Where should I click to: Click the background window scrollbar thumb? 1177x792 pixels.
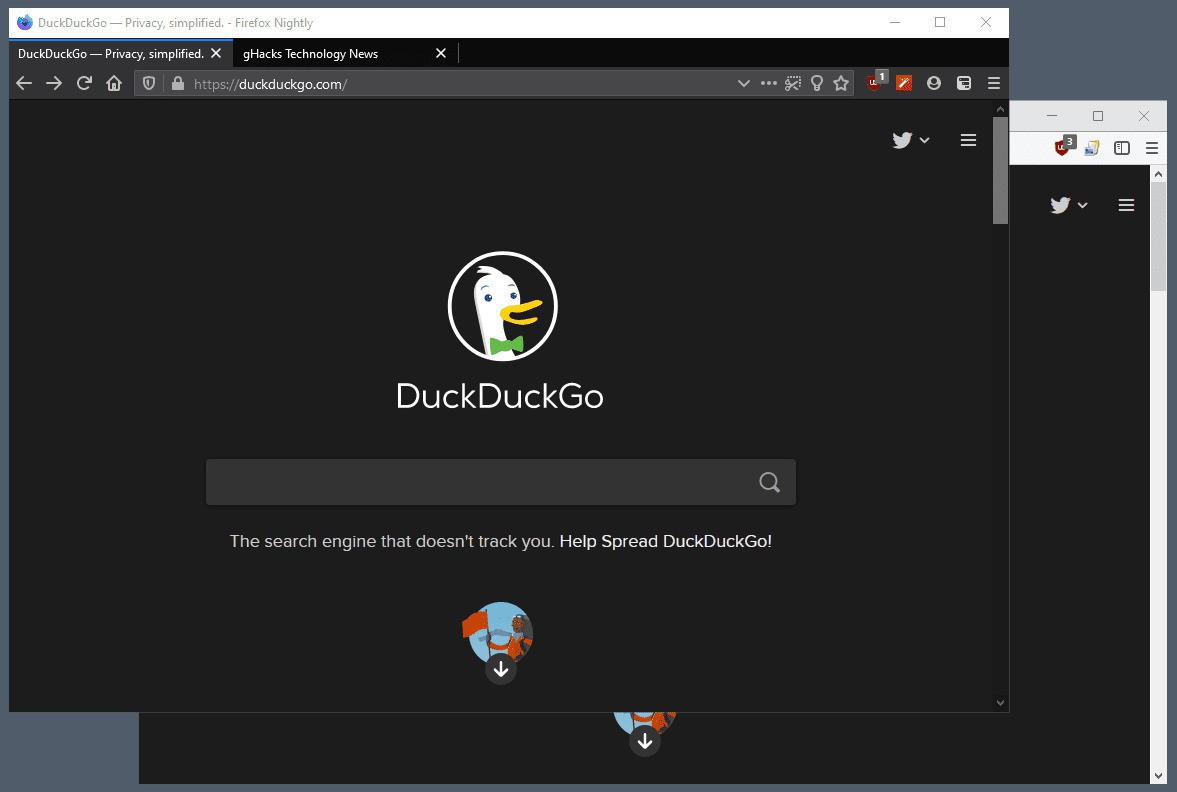(x=1158, y=236)
